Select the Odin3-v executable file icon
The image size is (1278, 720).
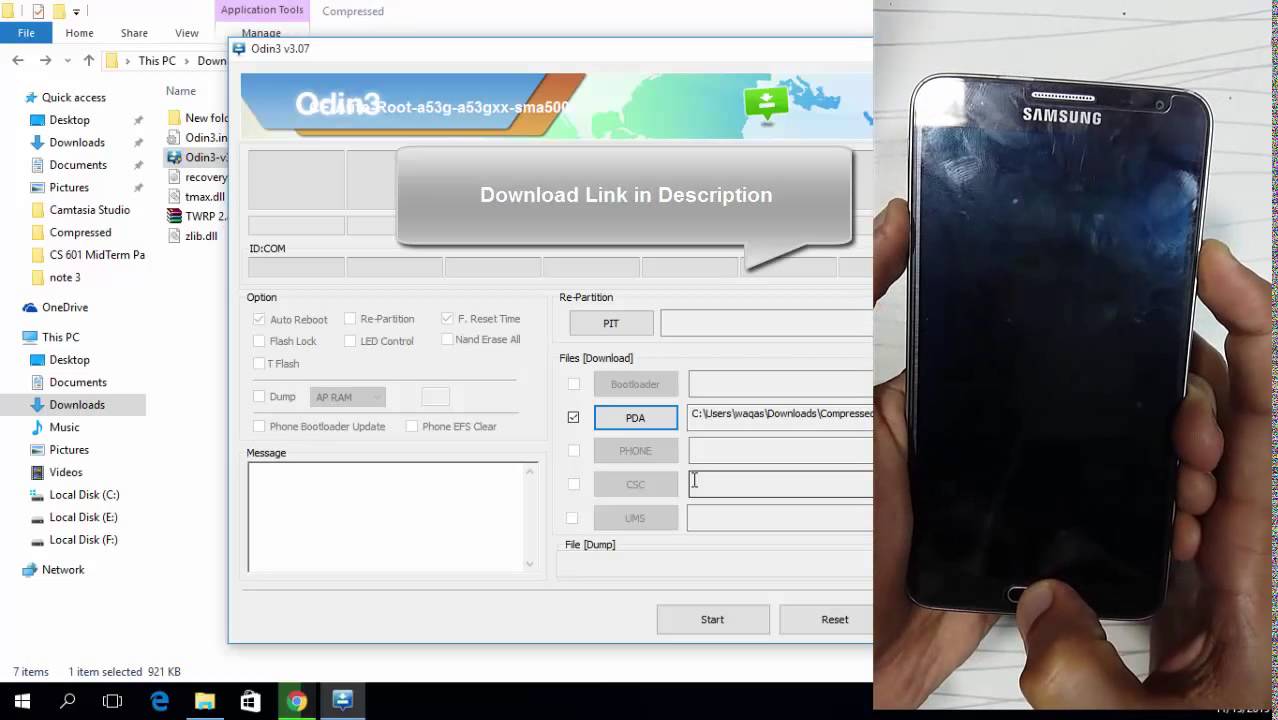point(174,157)
